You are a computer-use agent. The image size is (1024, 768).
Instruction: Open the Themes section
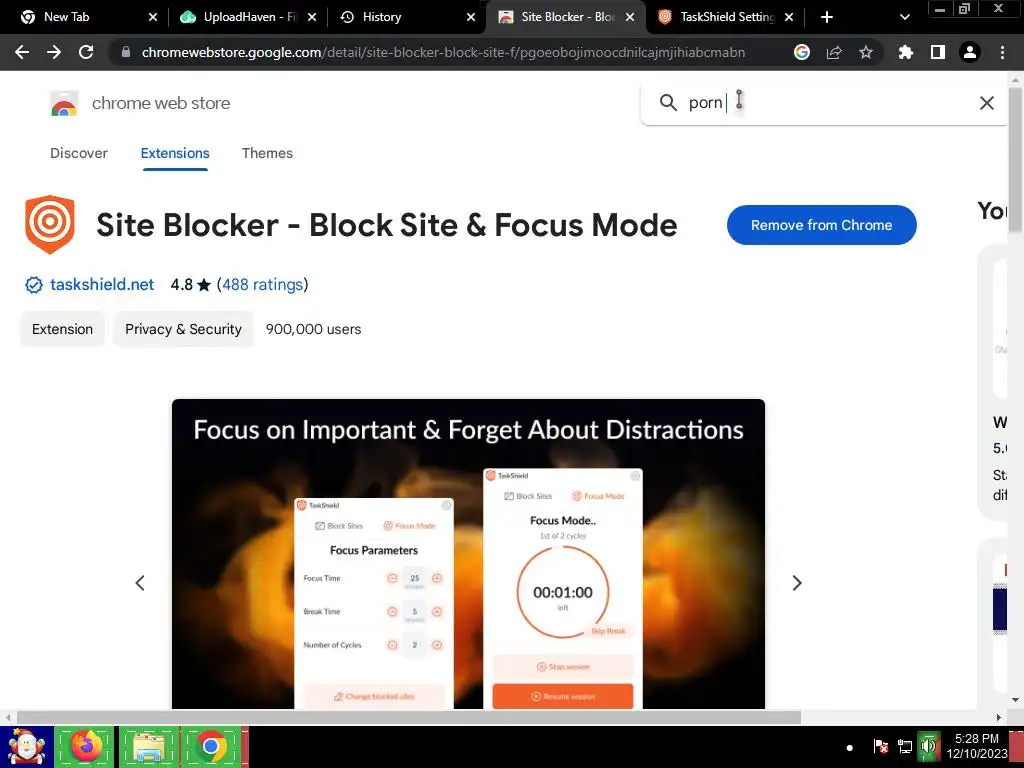pyautogui.click(x=267, y=153)
